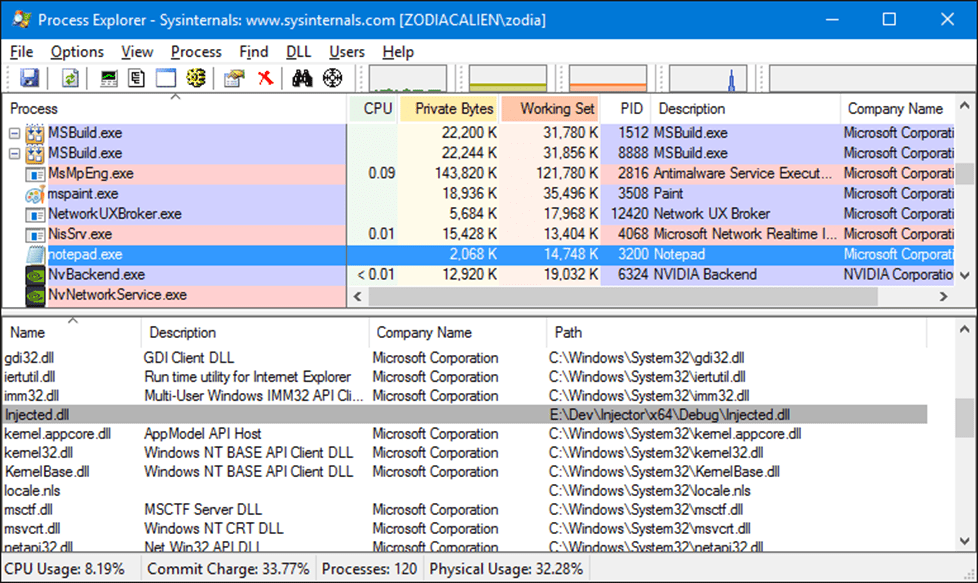This screenshot has height=583, width=978.
Task: Select the Injected.dll row
Action: pos(465,415)
